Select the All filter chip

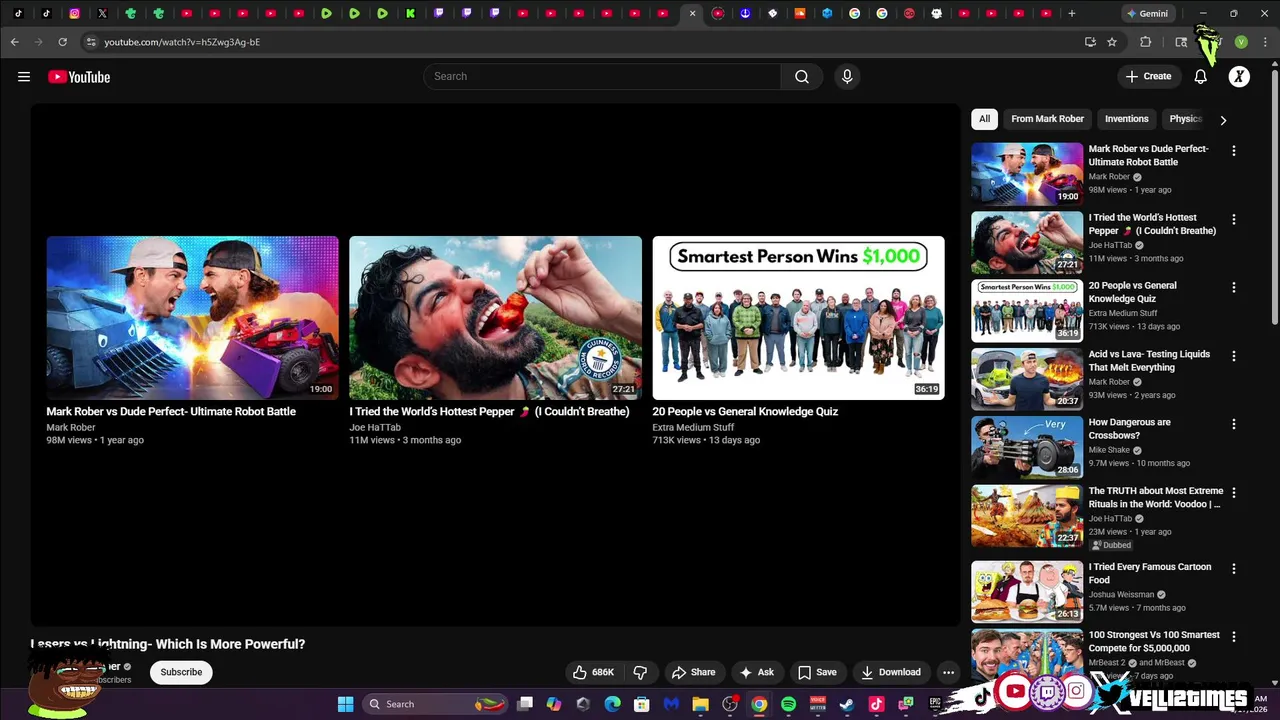point(984,119)
